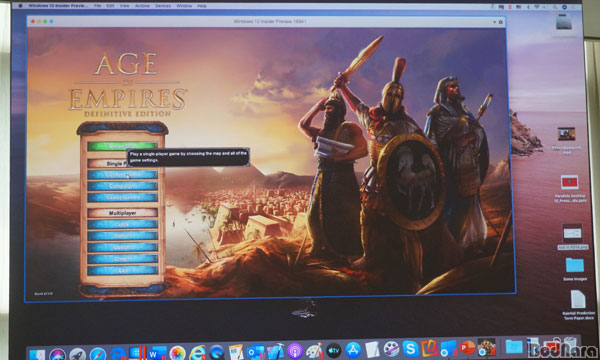Open the Actions menu in menu bar
The width and height of the screenshot is (600, 360).
click(142, 6)
